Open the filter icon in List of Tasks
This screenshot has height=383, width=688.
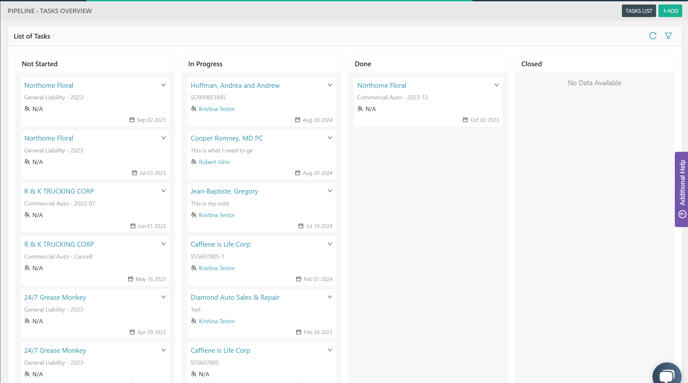click(x=668, y=36)
